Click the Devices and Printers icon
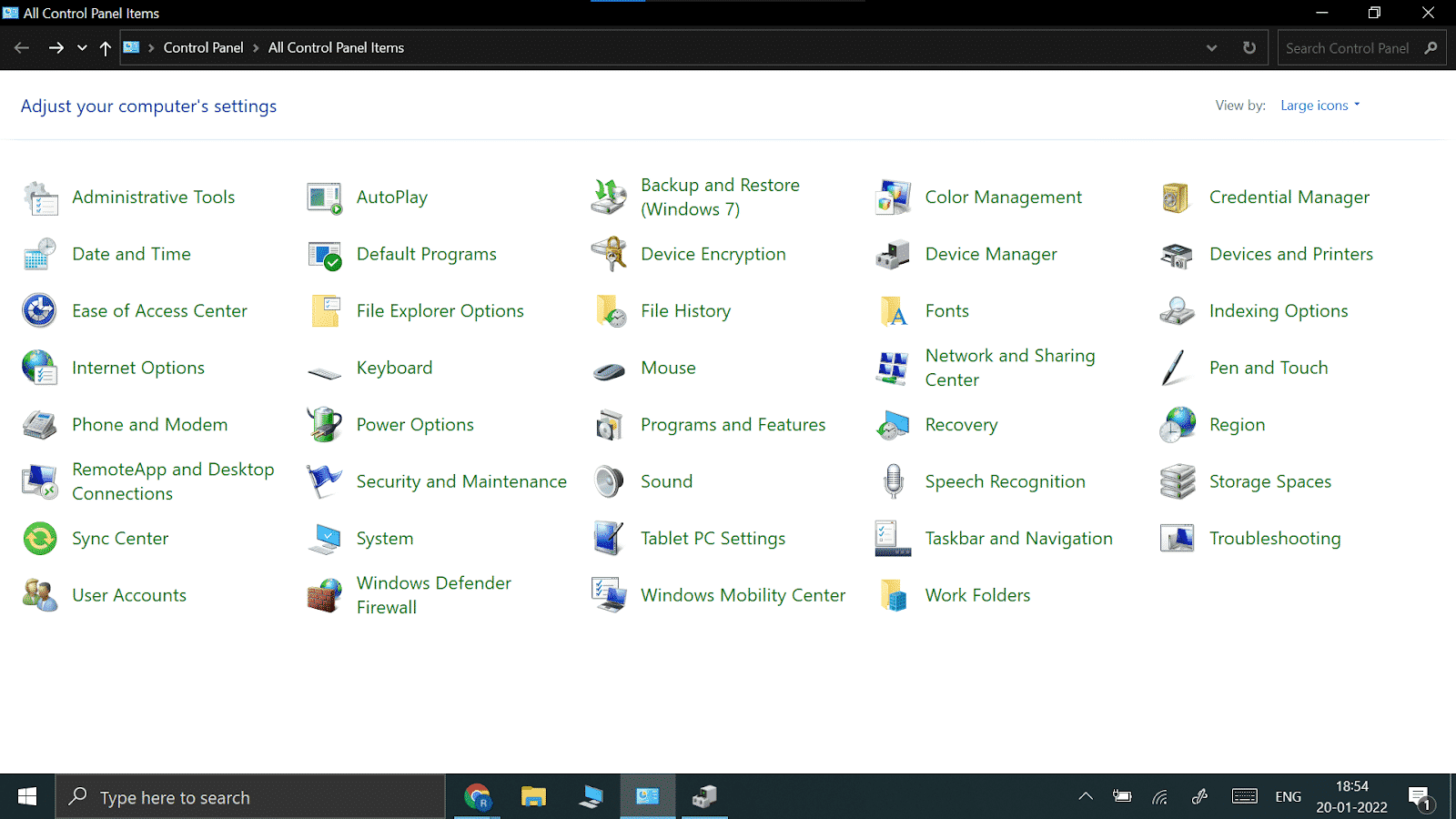The height and width of the screenshot is (819, 1456). pos(1177,255)
